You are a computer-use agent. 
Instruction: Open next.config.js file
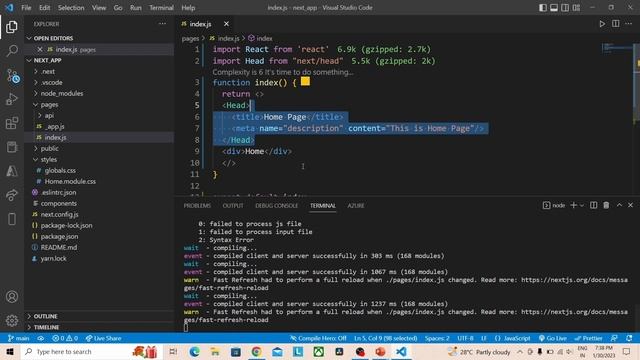tap(59, 214)
